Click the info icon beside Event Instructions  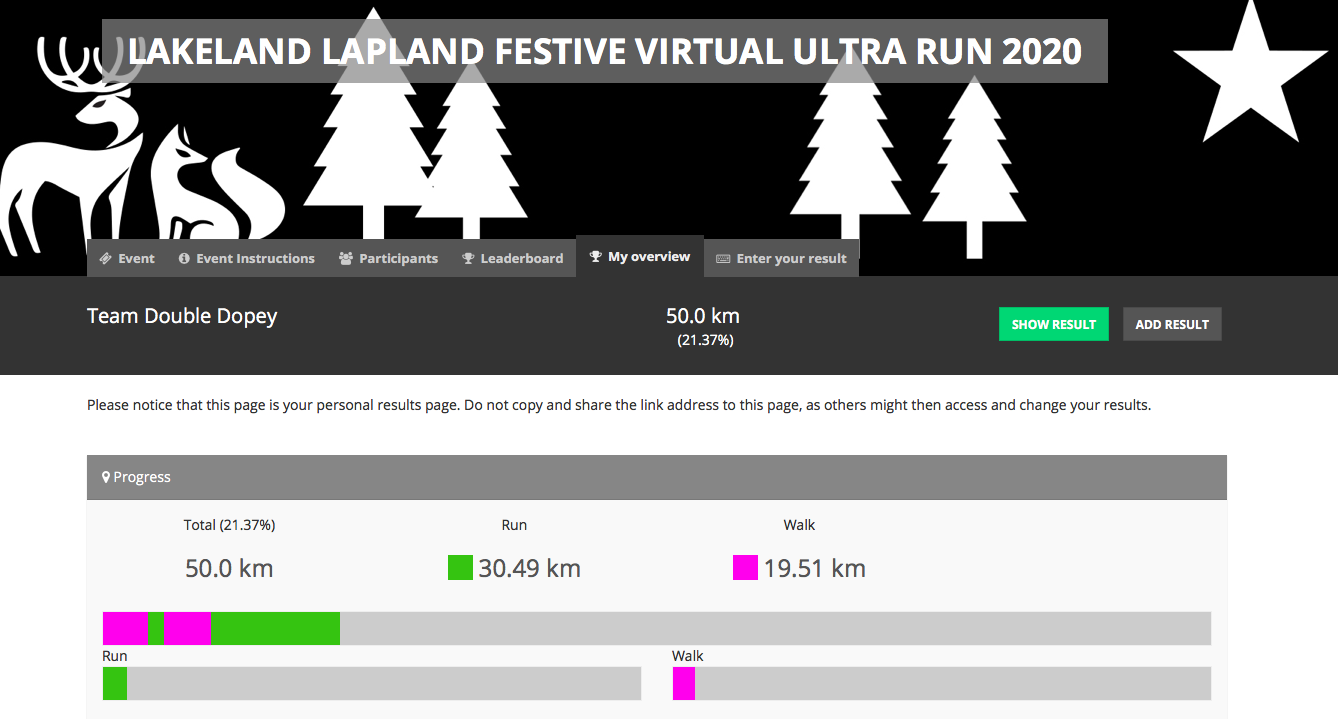[x=184, y=258]
